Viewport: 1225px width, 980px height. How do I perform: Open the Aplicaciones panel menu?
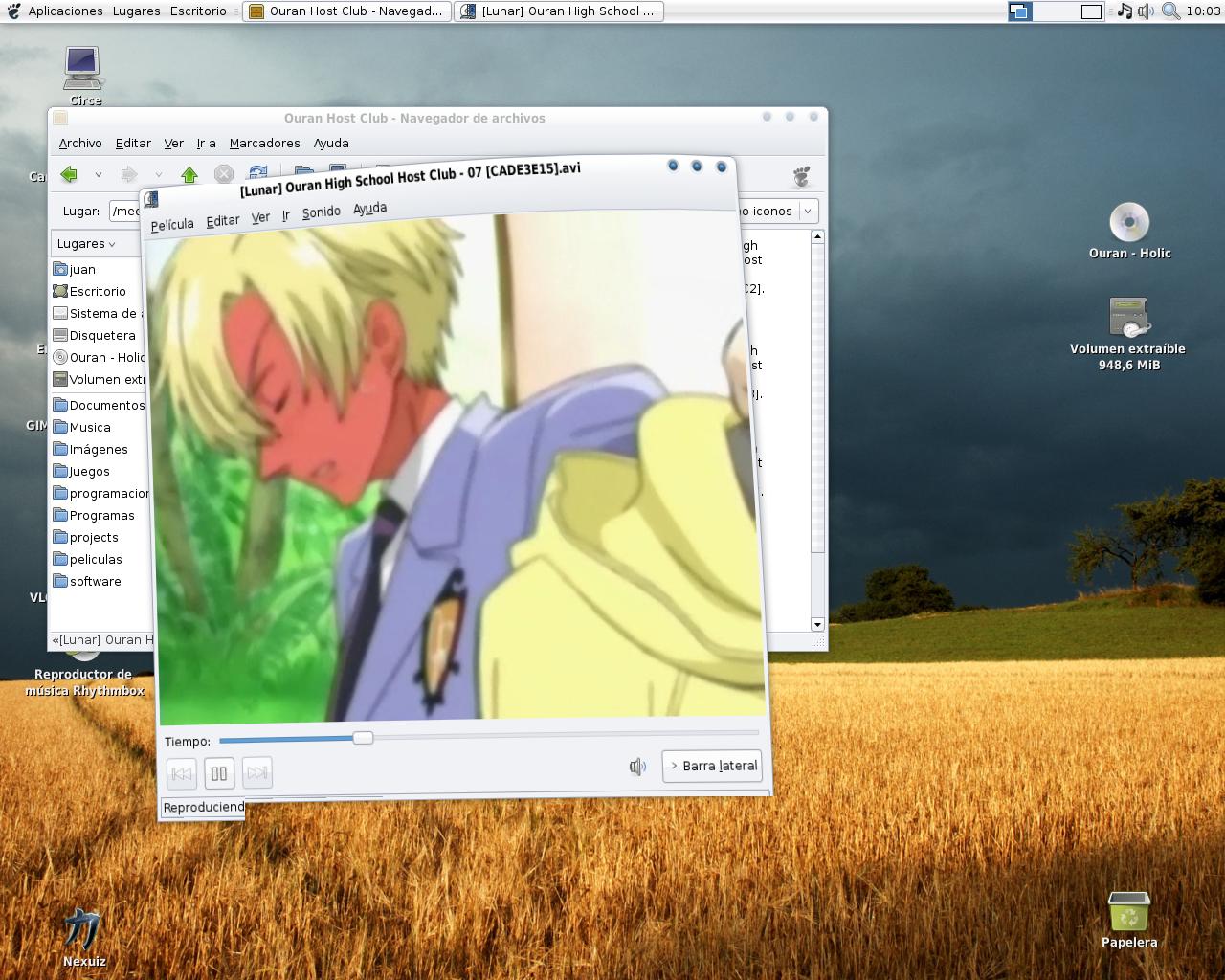(65, 11)
